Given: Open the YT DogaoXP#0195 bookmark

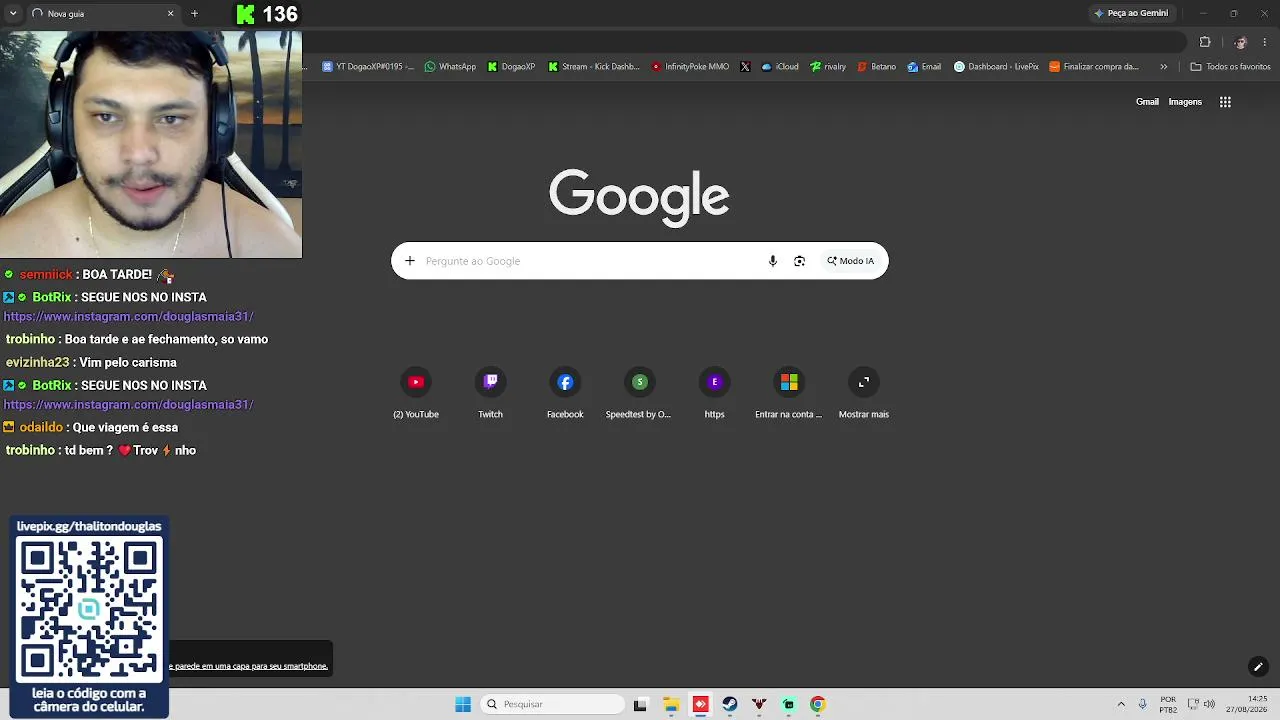Looking at the screenshot, I should [x=368, y=67].
